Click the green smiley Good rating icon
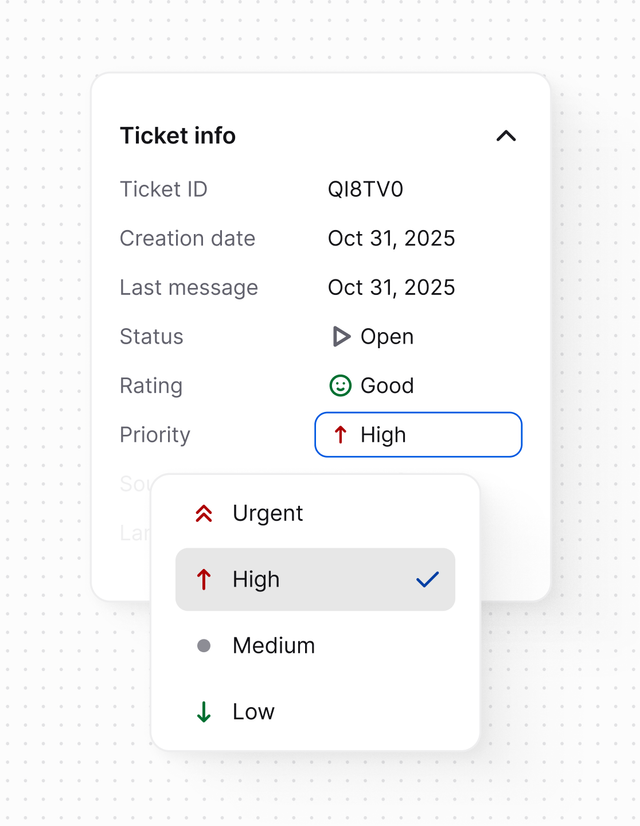The height and width of the screenshot is (826, 640). click(339, 385)
